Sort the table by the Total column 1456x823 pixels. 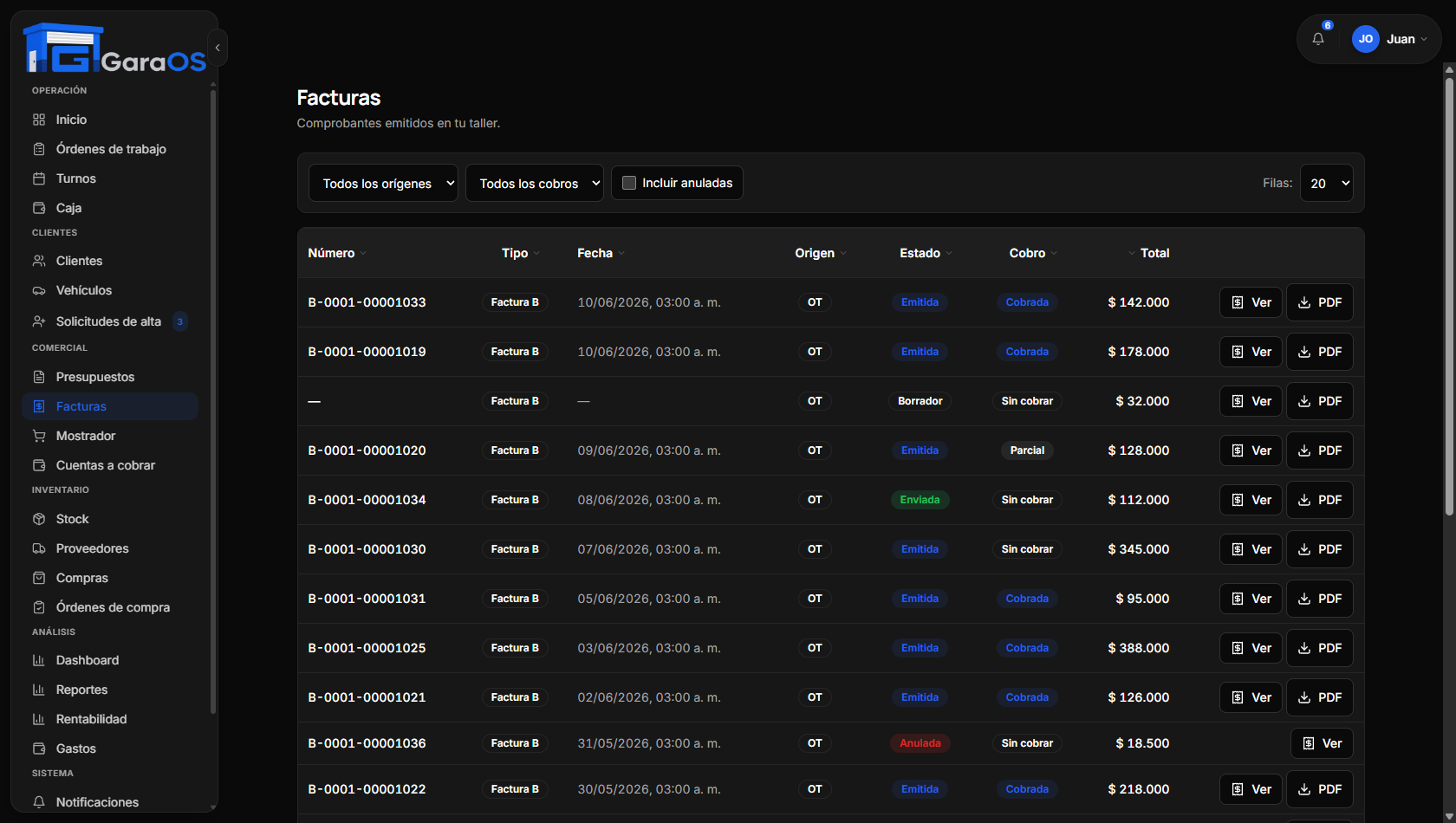(1148, 253)
